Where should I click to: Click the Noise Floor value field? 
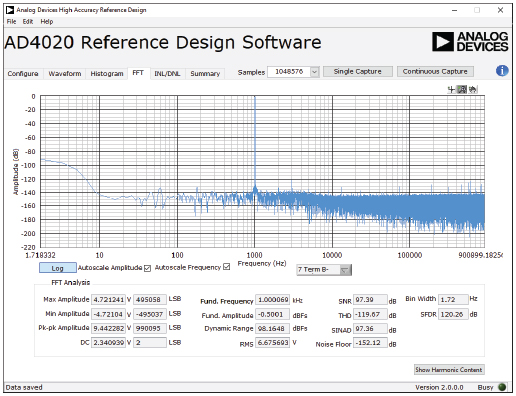pyautogui.click(x=370, y=343)
